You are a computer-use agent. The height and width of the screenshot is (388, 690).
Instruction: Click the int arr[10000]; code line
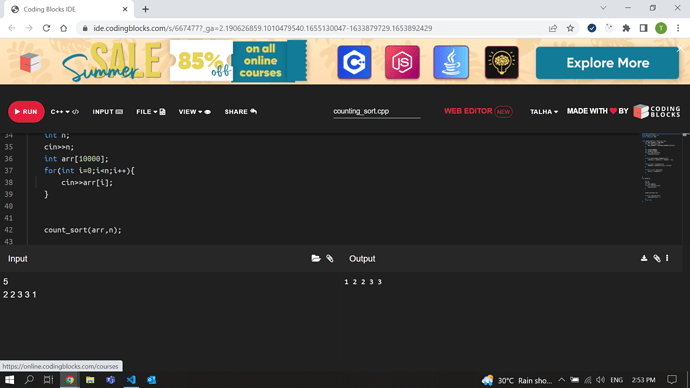point(76,158)
